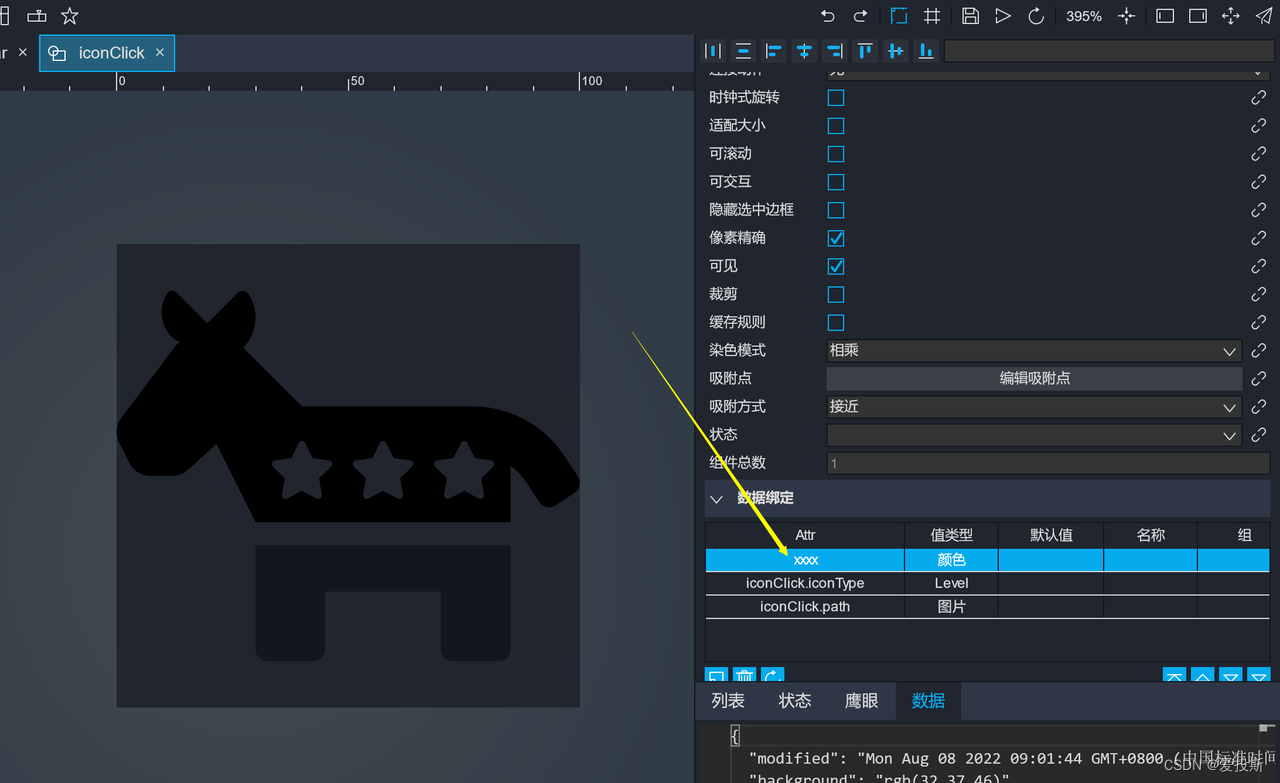Open the 吸附方式 dropdown
The height and width of the screenshot is (783, 1280).
pyautogui.click(x=1034, y=407)
